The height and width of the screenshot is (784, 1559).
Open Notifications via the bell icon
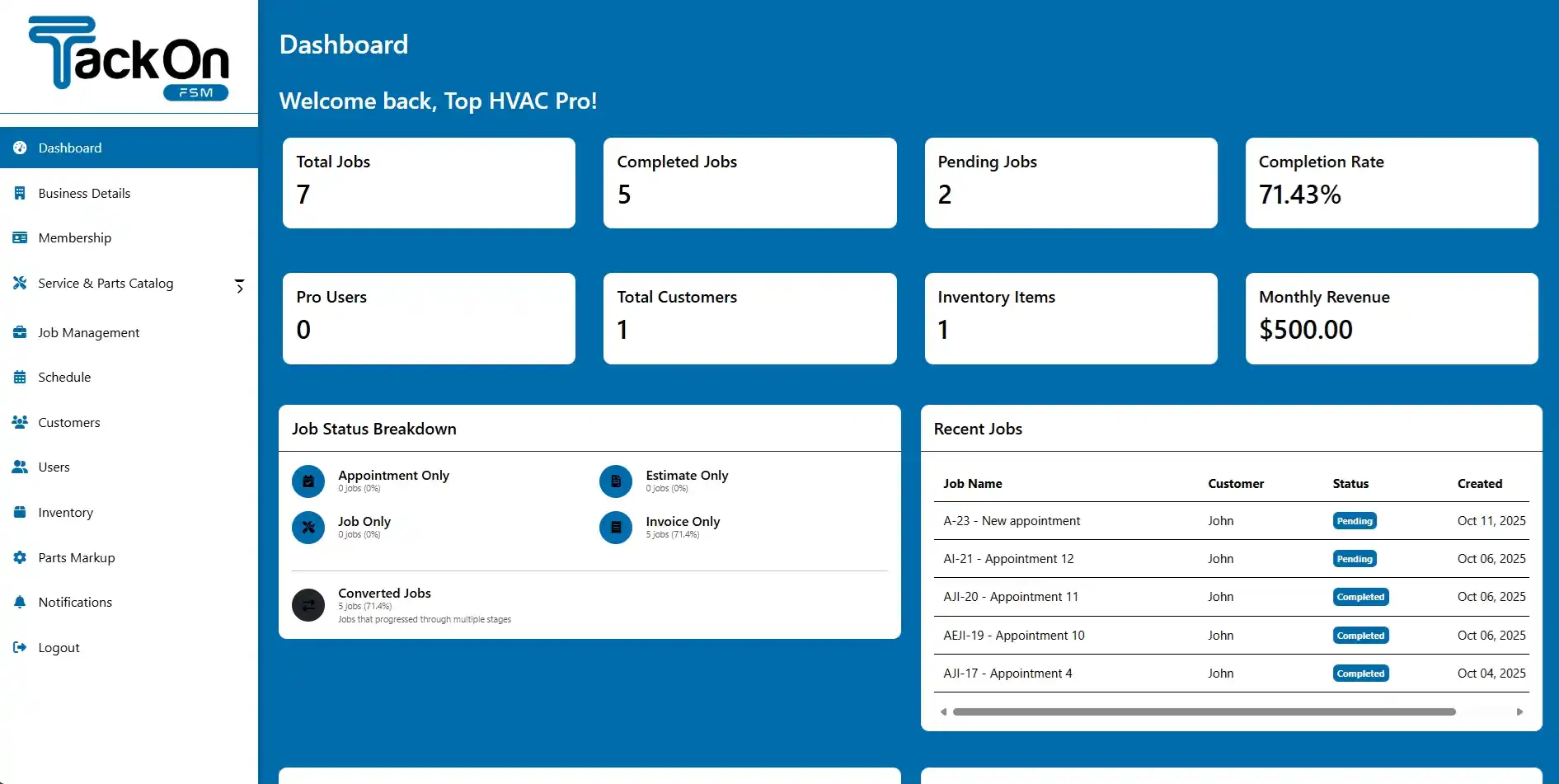click(20, 602)
